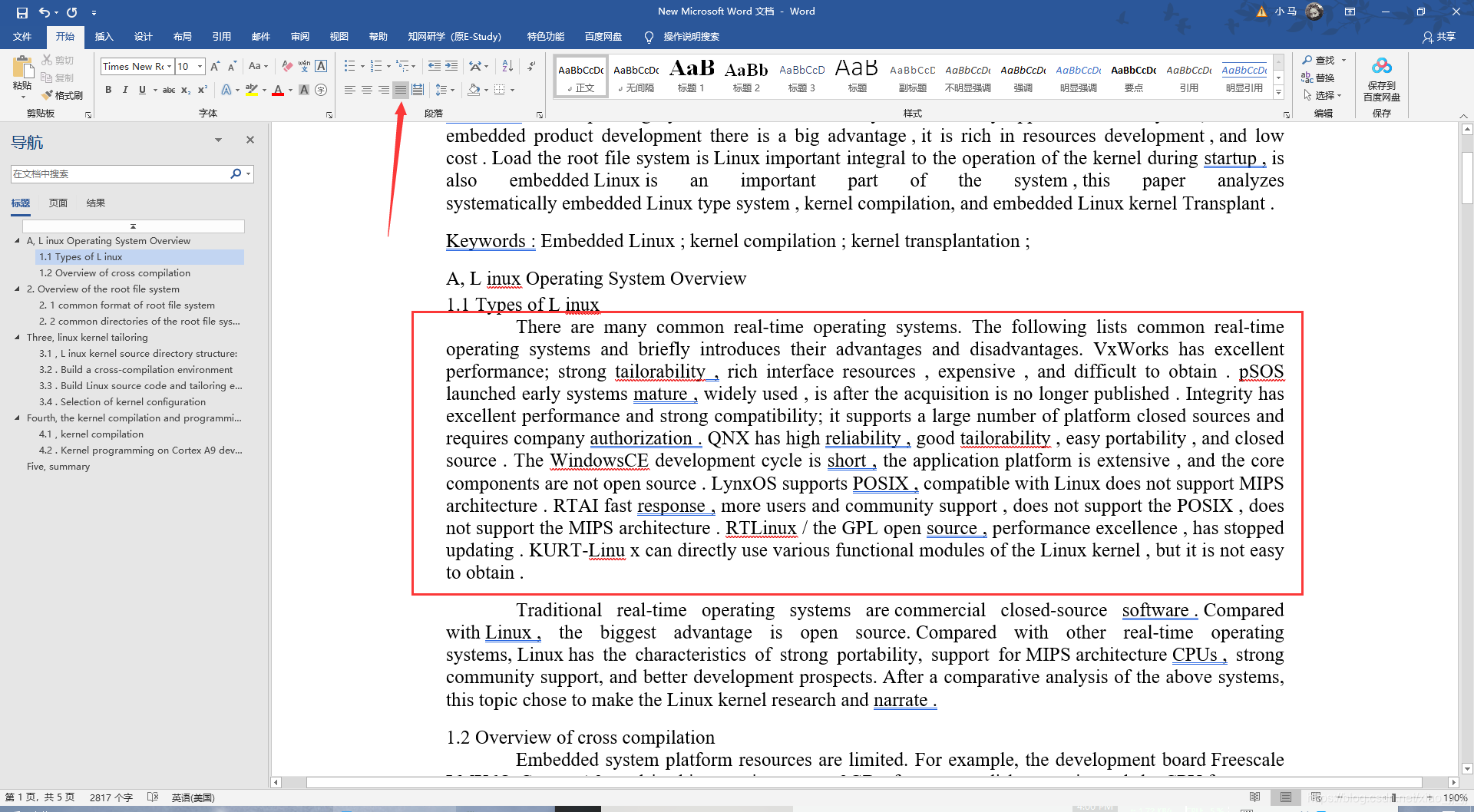Align the paragraph to the left

coord(350,90)
